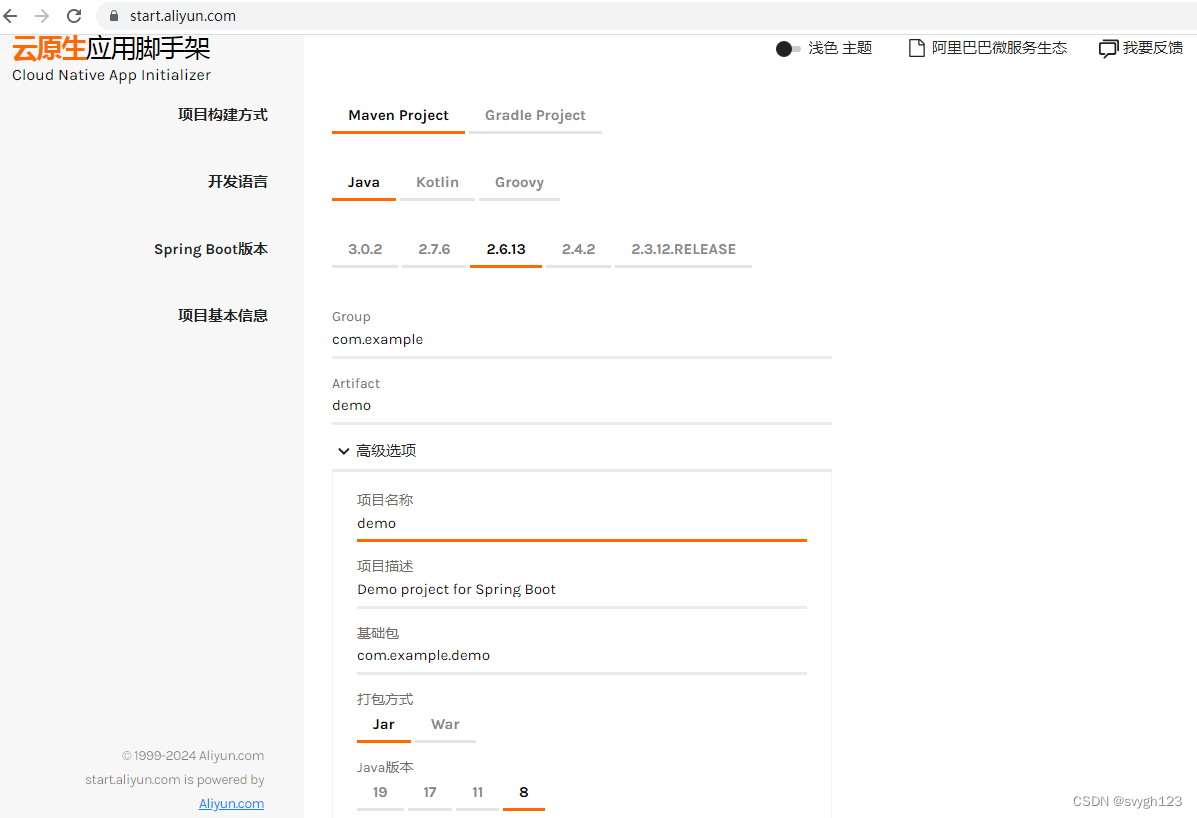Select Spring Boot version 2.7.6
Image resolution: width=1197 pixels, height=818 pixels.
click(x=434, y=250)
